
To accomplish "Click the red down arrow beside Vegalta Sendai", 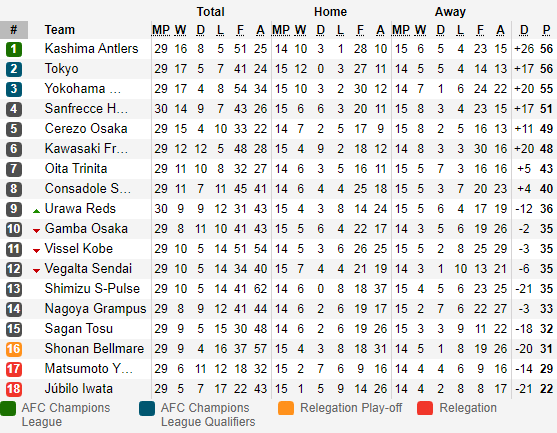I will (36, 271).
